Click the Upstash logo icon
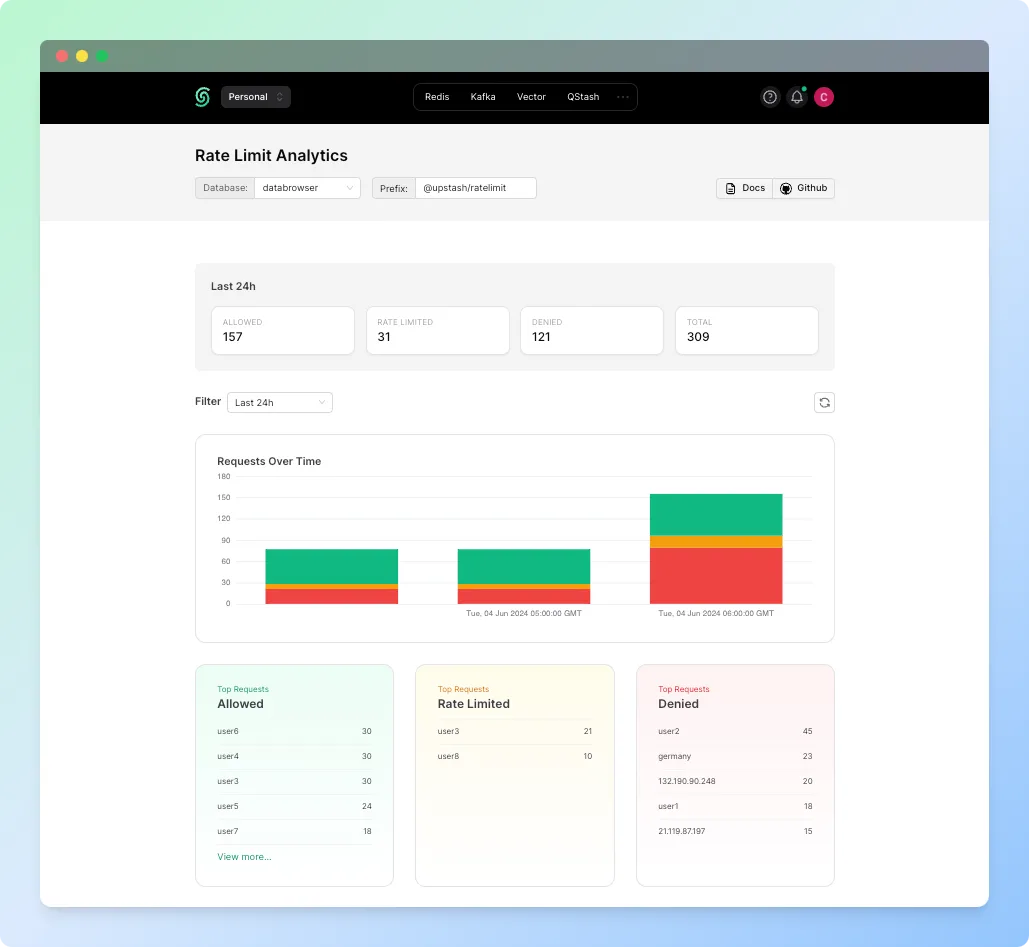This screenshot has height=947, width=1029. (203, 97)
